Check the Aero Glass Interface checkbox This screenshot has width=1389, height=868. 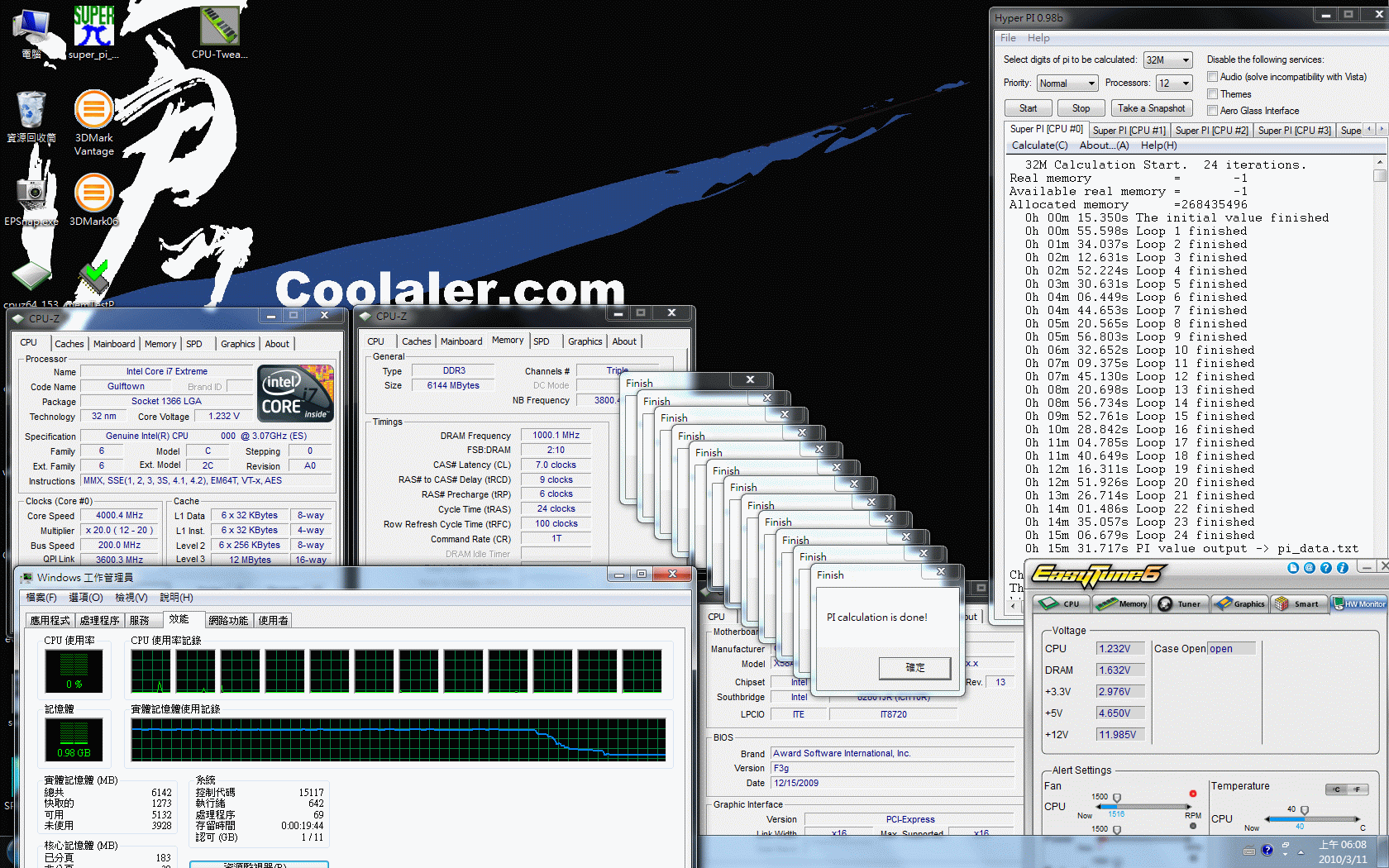tap(1212, 111)
